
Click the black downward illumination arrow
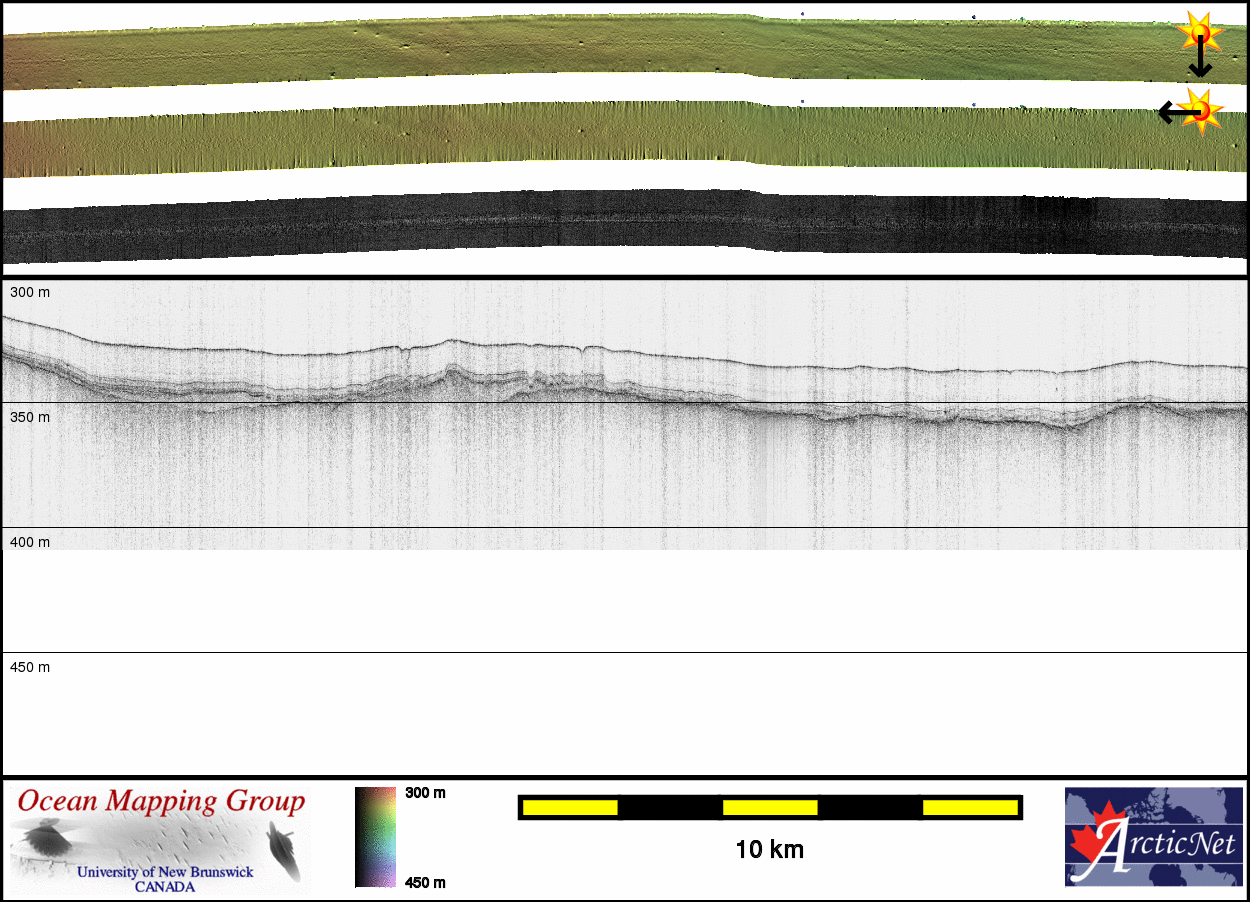coord(1199,64)
